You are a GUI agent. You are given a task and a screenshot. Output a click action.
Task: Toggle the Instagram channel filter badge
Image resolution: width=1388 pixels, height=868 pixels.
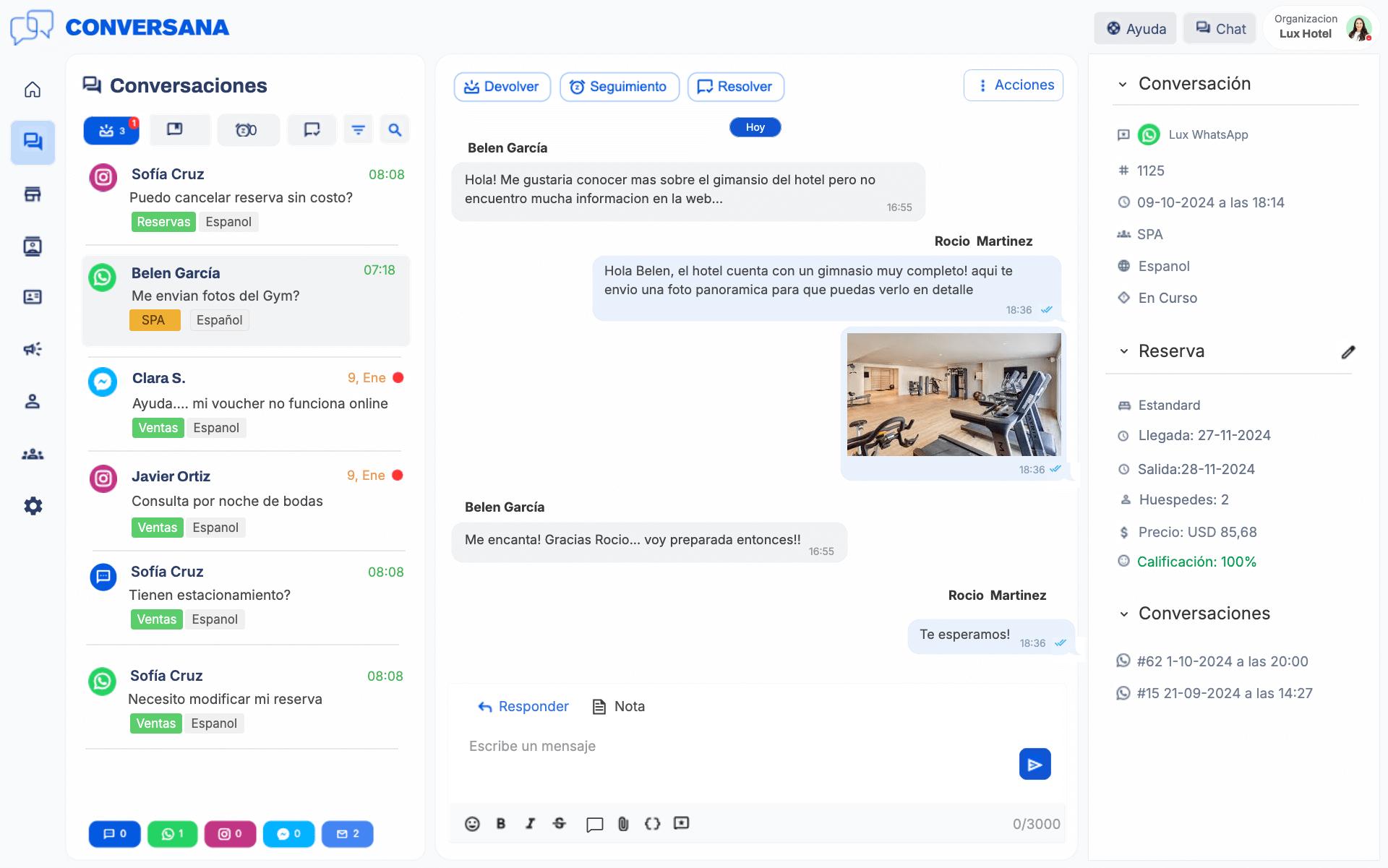pyautogui.click(x=230, y=834)
